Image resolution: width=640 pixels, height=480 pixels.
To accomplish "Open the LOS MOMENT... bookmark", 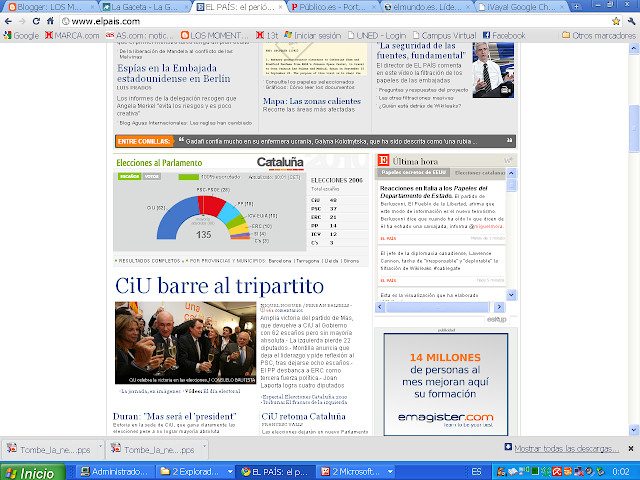I will click(215, 36).
